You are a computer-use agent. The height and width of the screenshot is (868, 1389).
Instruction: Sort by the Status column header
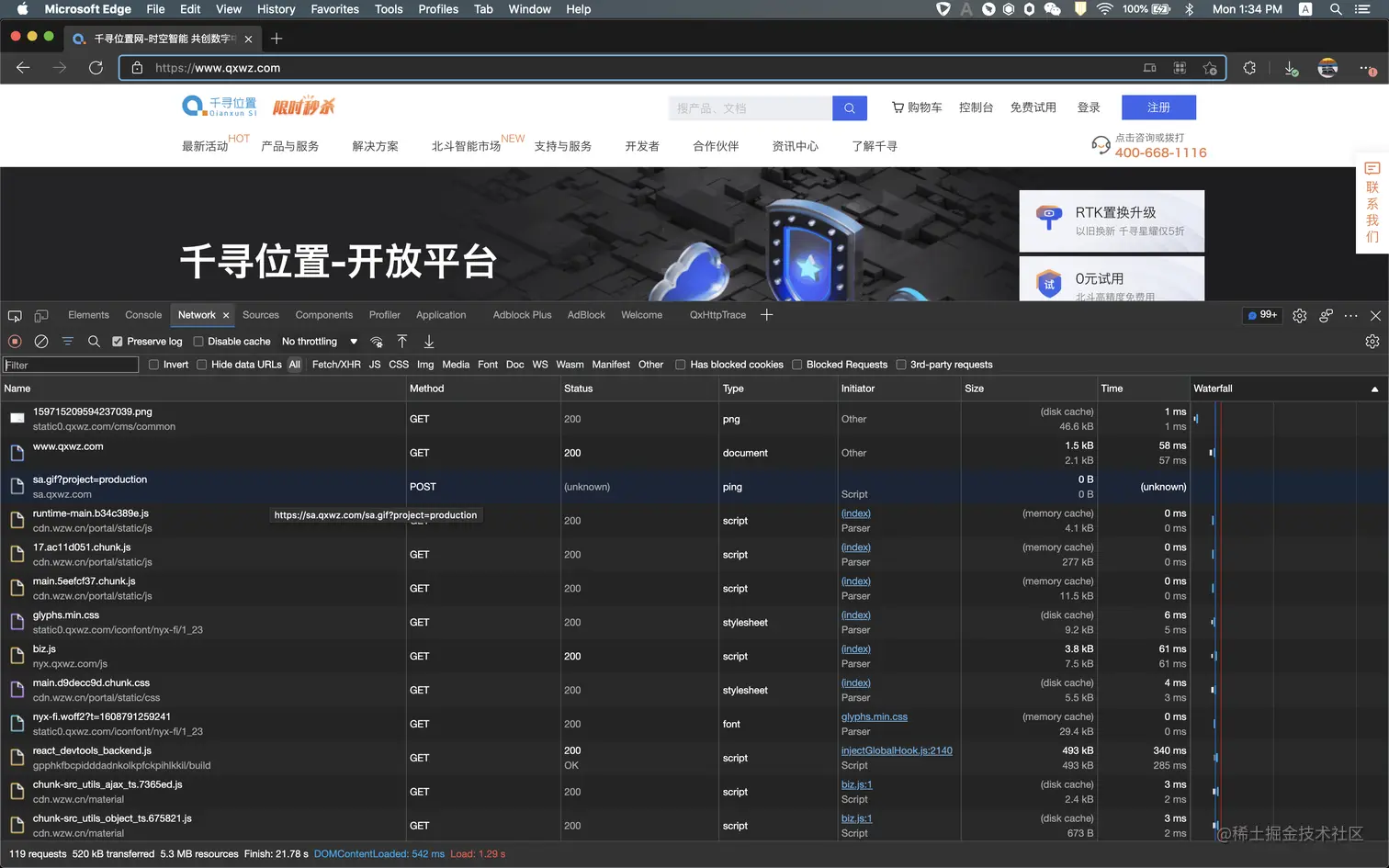[x=639, y=389]
